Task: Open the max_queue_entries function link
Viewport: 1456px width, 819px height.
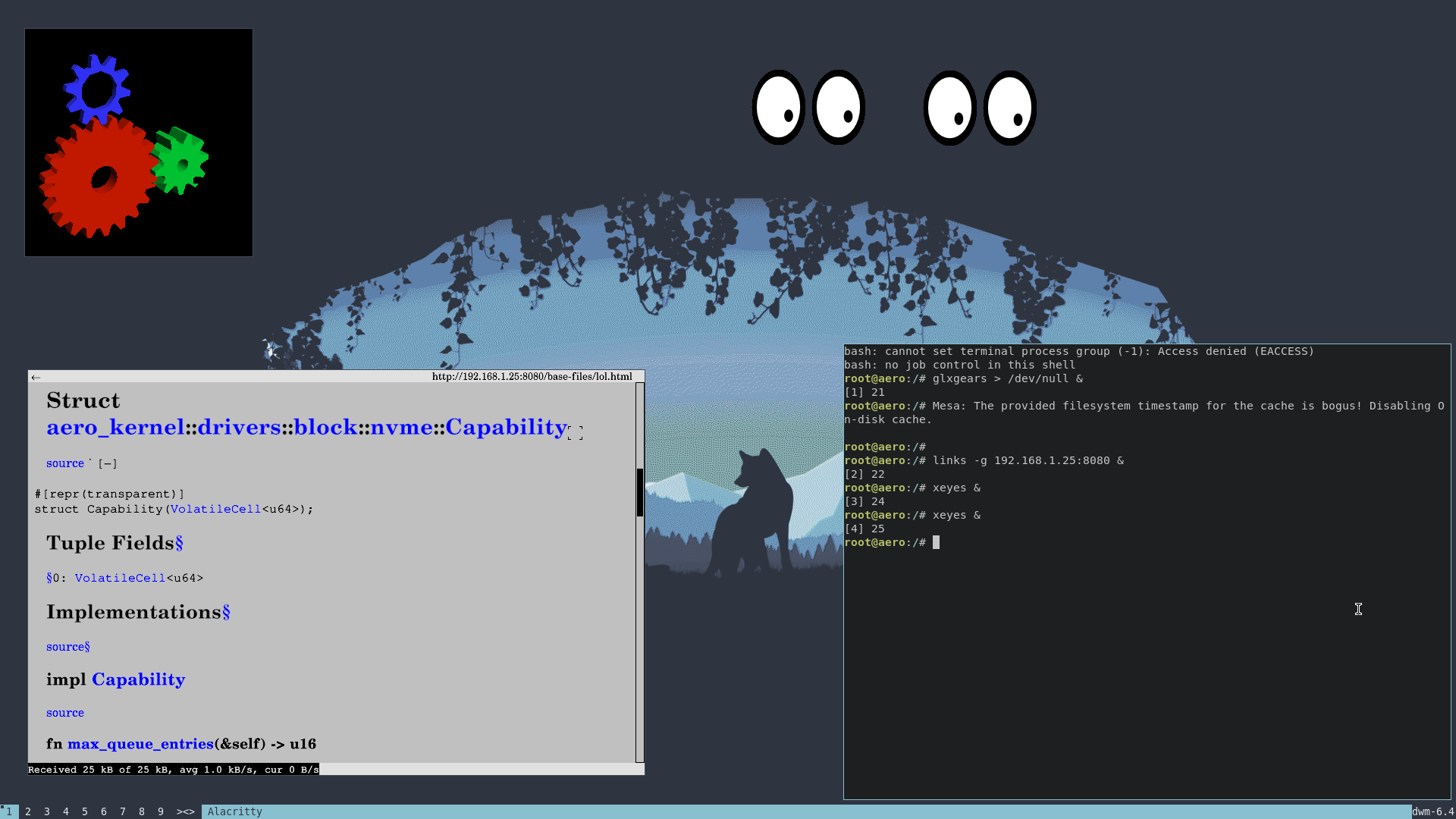Action: pyautogui.click(x=140, y=744)
